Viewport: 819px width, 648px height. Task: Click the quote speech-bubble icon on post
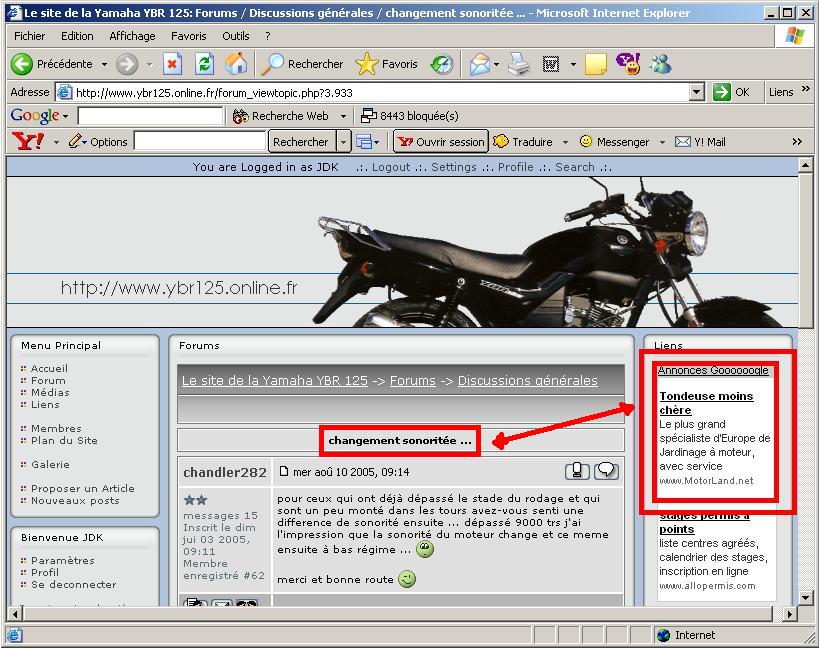[x=606, y=470]
